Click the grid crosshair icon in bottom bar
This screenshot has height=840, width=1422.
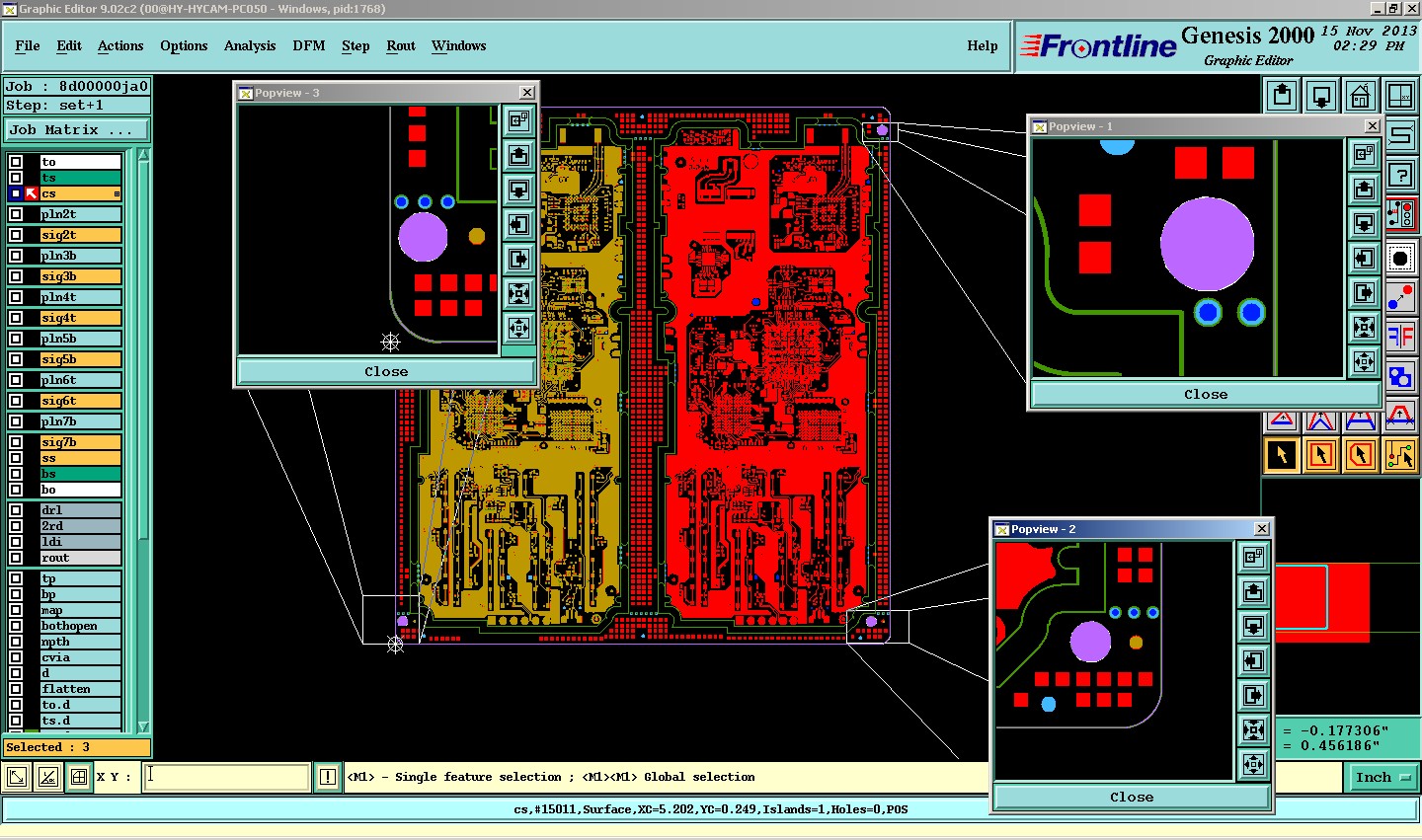79,777
